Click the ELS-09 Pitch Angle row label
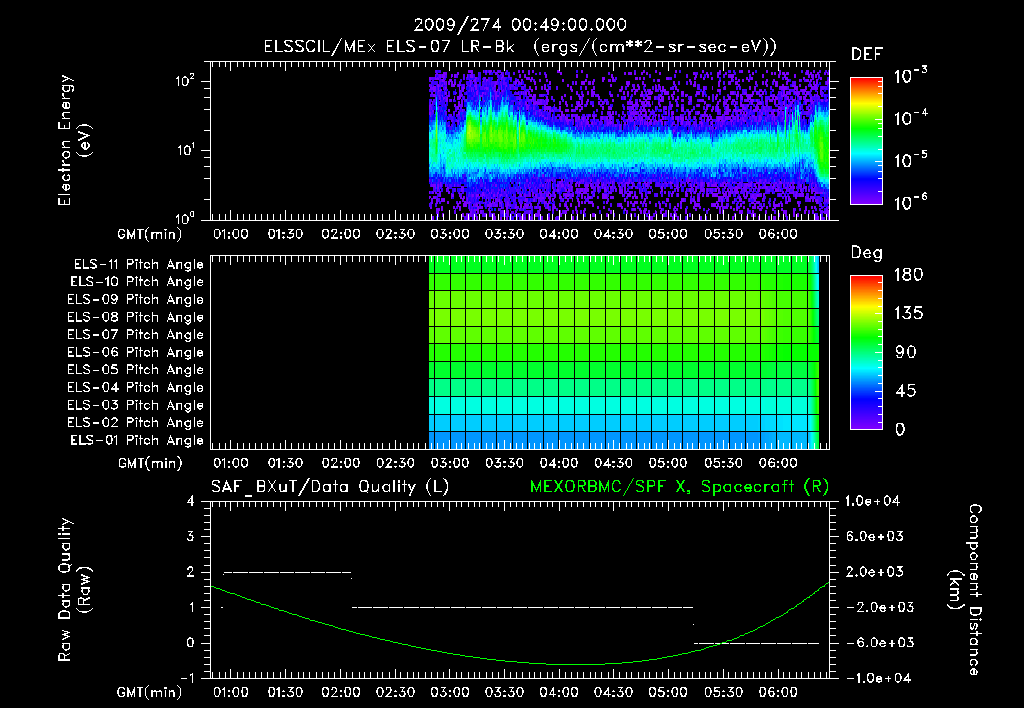1024x708 pixels. (x=136, y=300)
